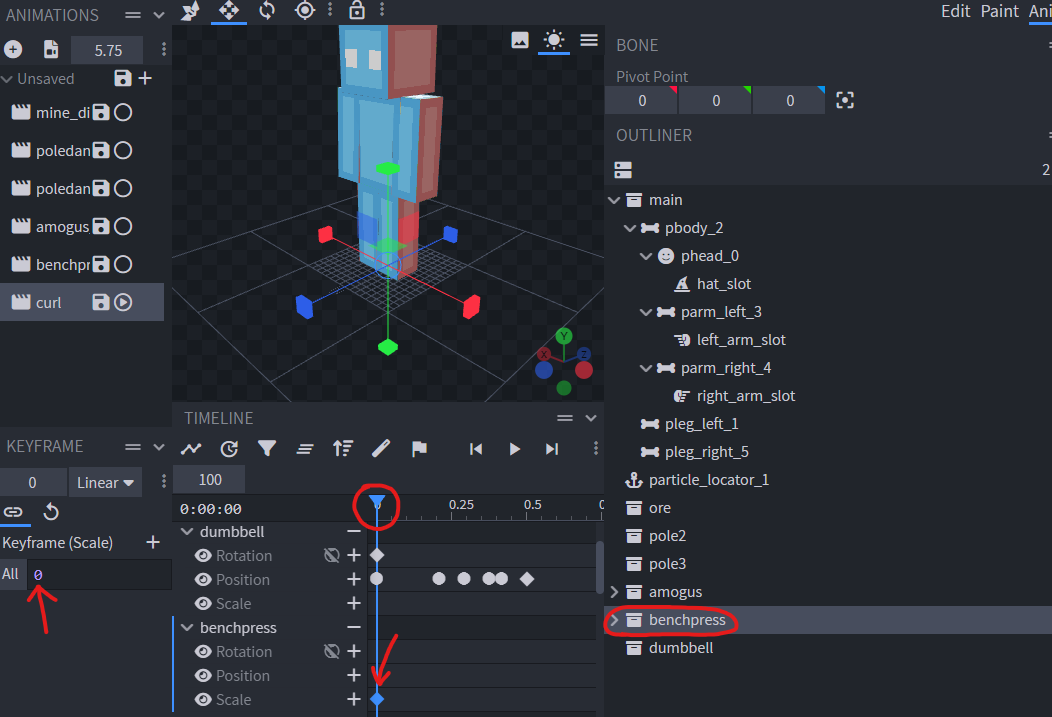
Task: Toggle graph editor in Timeline toolbar
Action: [x=191, y=449]
